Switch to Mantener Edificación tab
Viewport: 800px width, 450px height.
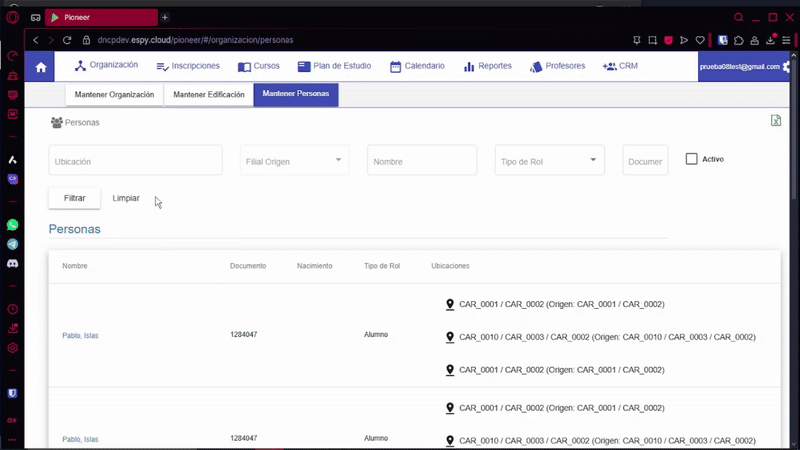pyautogui.click(x=208, y=94)
